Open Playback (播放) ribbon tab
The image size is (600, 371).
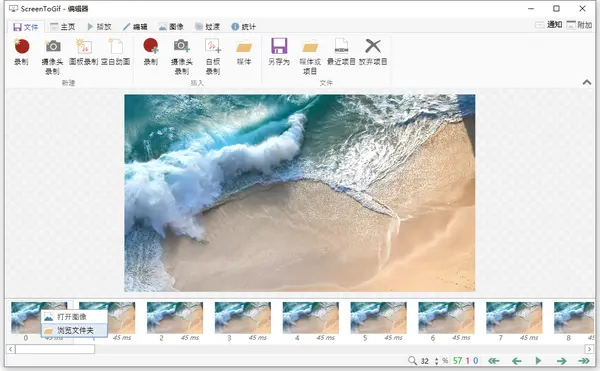[99, 27]
